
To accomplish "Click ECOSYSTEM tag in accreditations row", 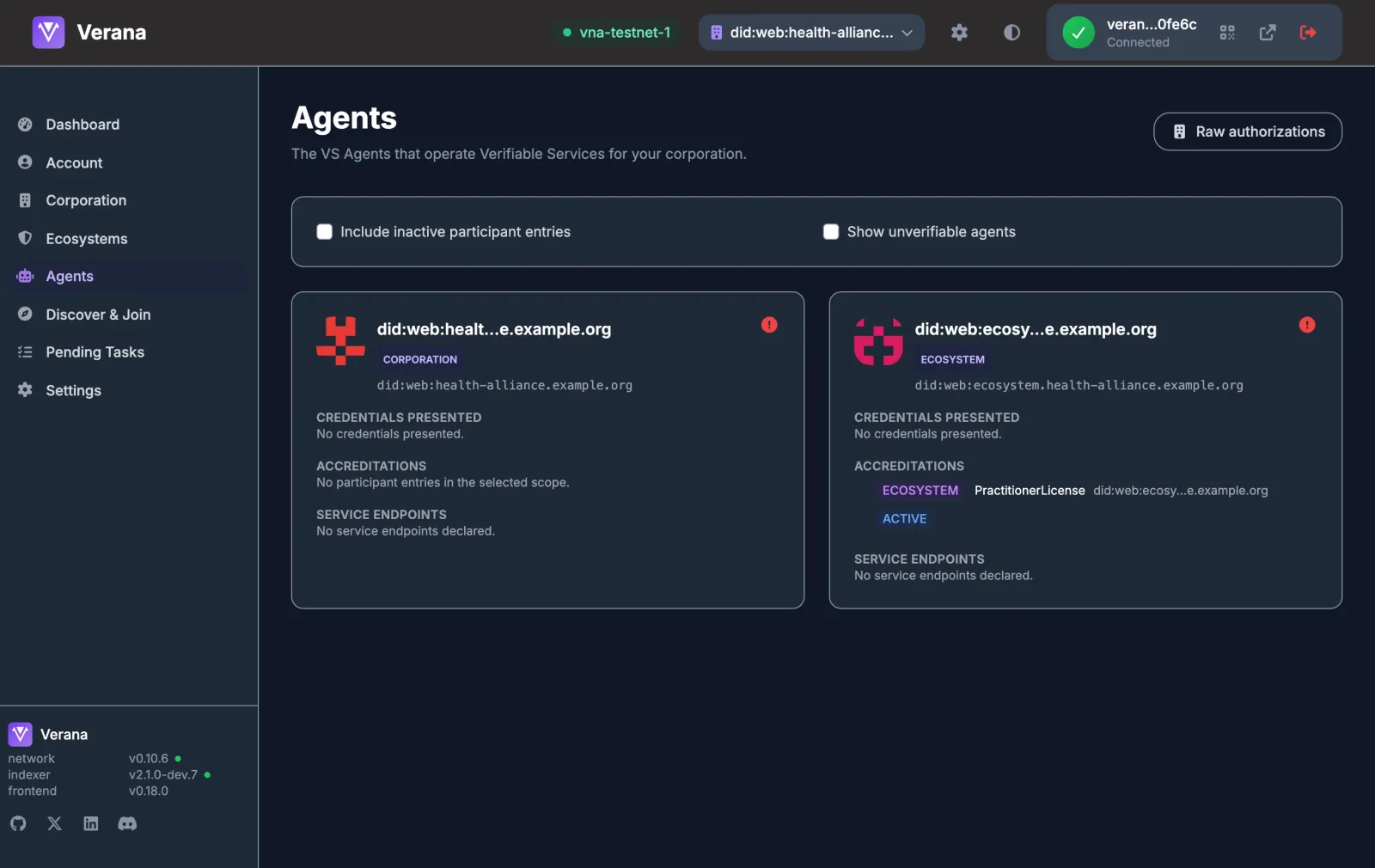I will (x=920, y=491).
